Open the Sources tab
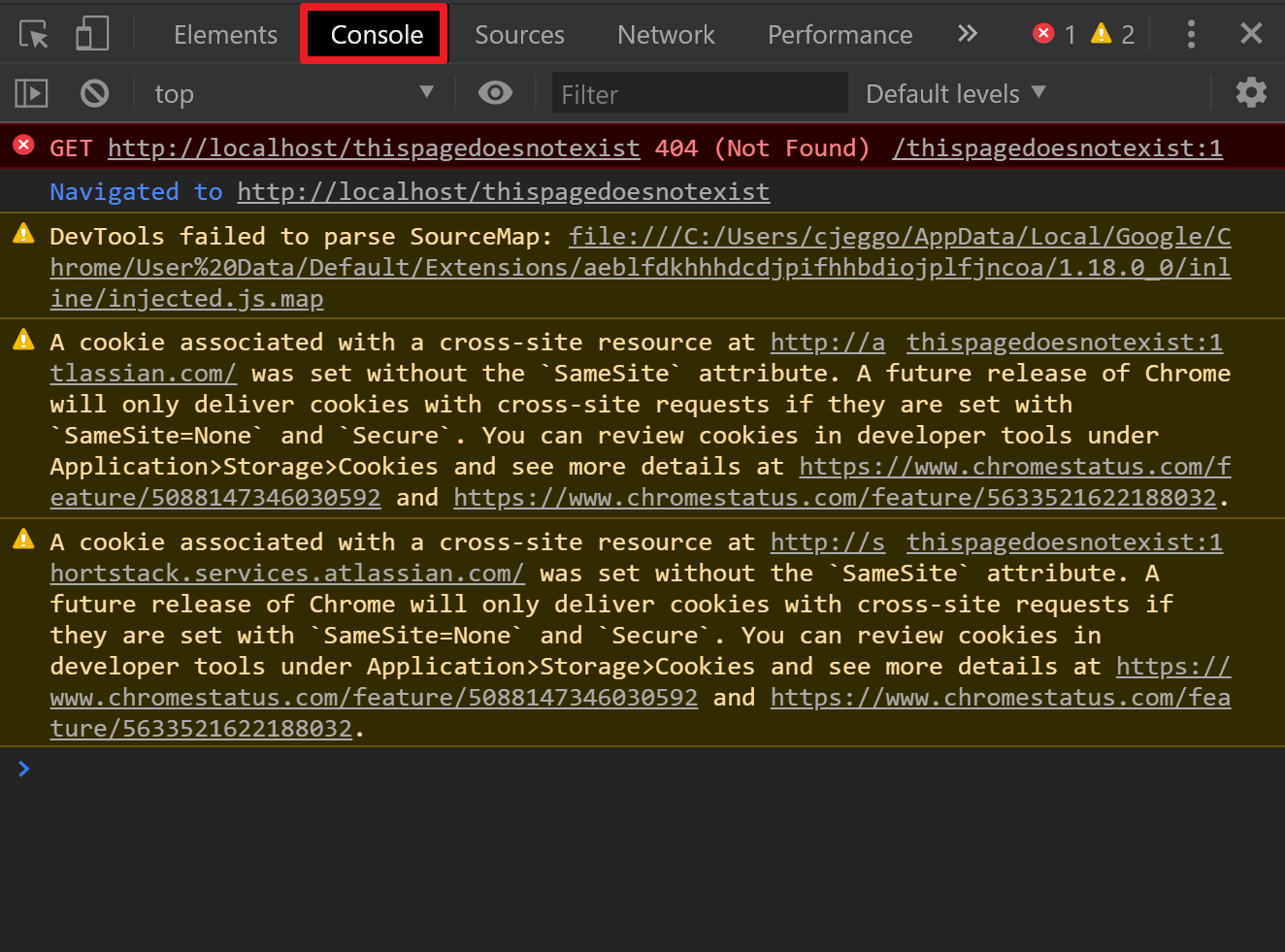1285x952 pixels. (x=519, y=35)
